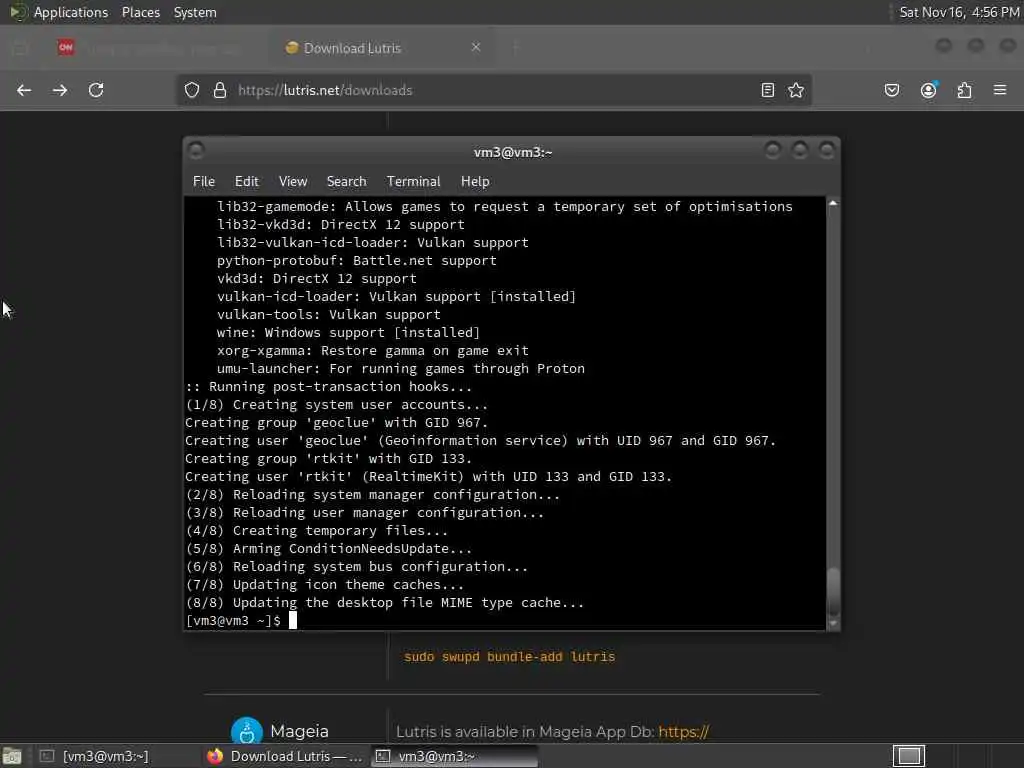Click 'umu-launcher' Proton line

pos(400,368)
